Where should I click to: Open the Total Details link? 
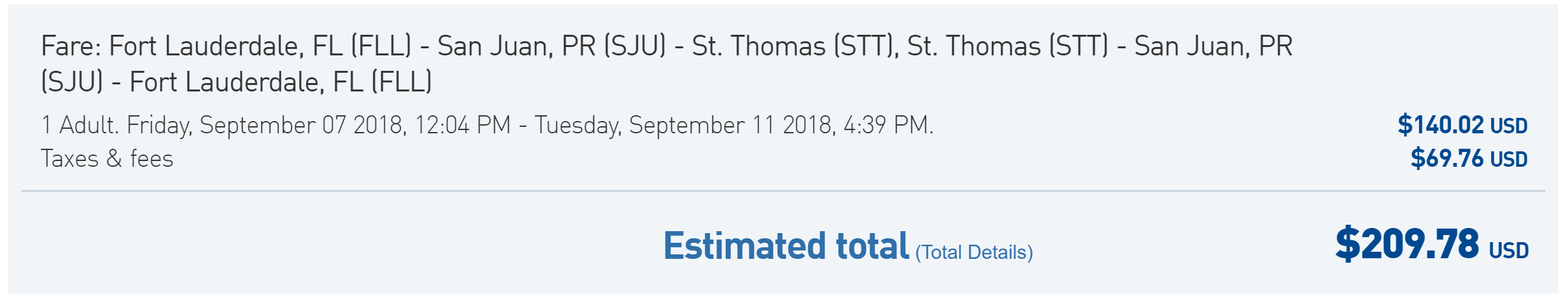tap(974, 252)
